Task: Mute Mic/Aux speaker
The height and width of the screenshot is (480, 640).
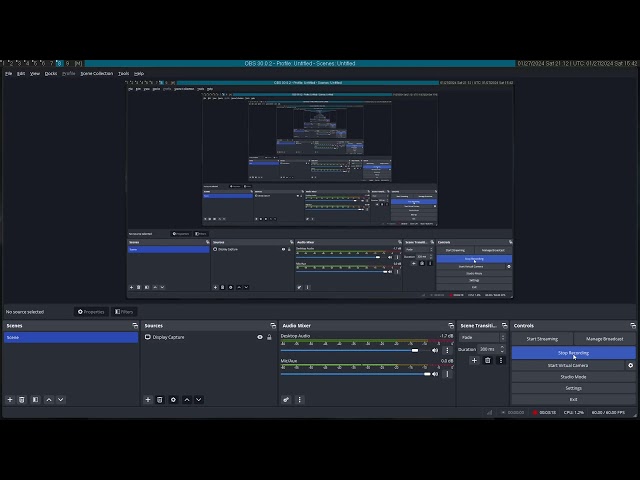Action: pyautogui.click(x=435, y=374)
